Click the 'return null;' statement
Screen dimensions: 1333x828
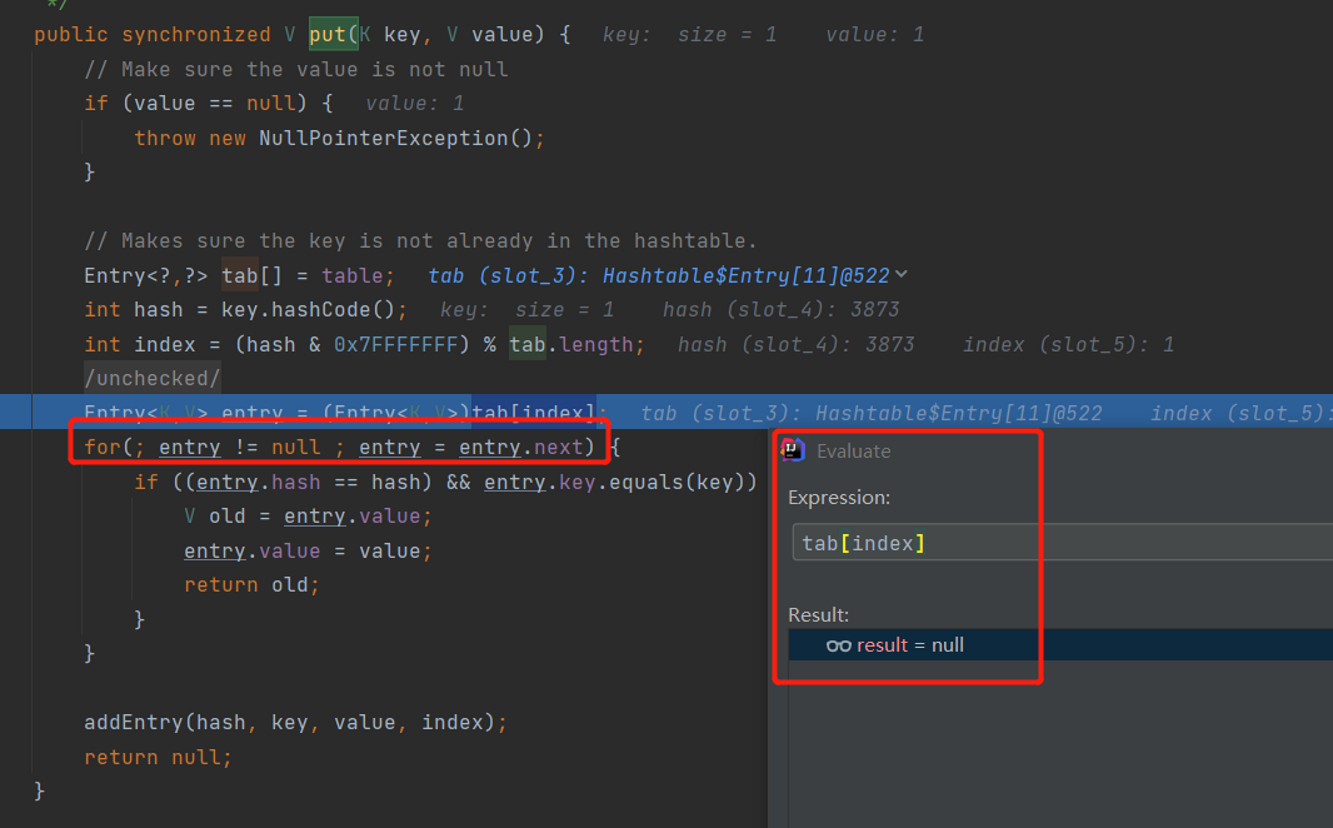pos(158,757)
